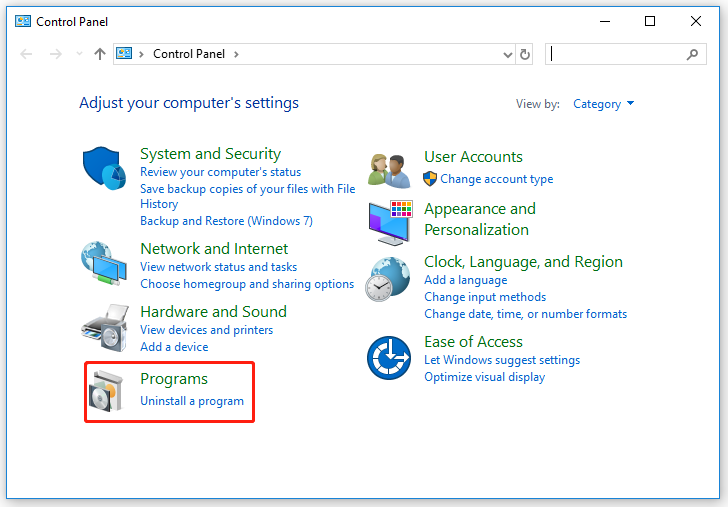Image resolution: width=728 pixels, height=507 pixels.
Task: Click Add a language
Action: pyautogui.click(x=466, y=280)
